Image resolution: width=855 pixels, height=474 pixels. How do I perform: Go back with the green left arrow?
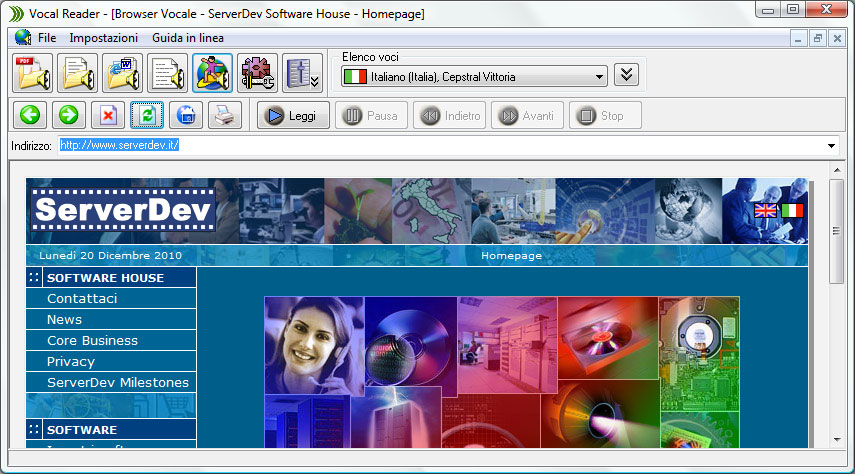[x=30, y=115]
